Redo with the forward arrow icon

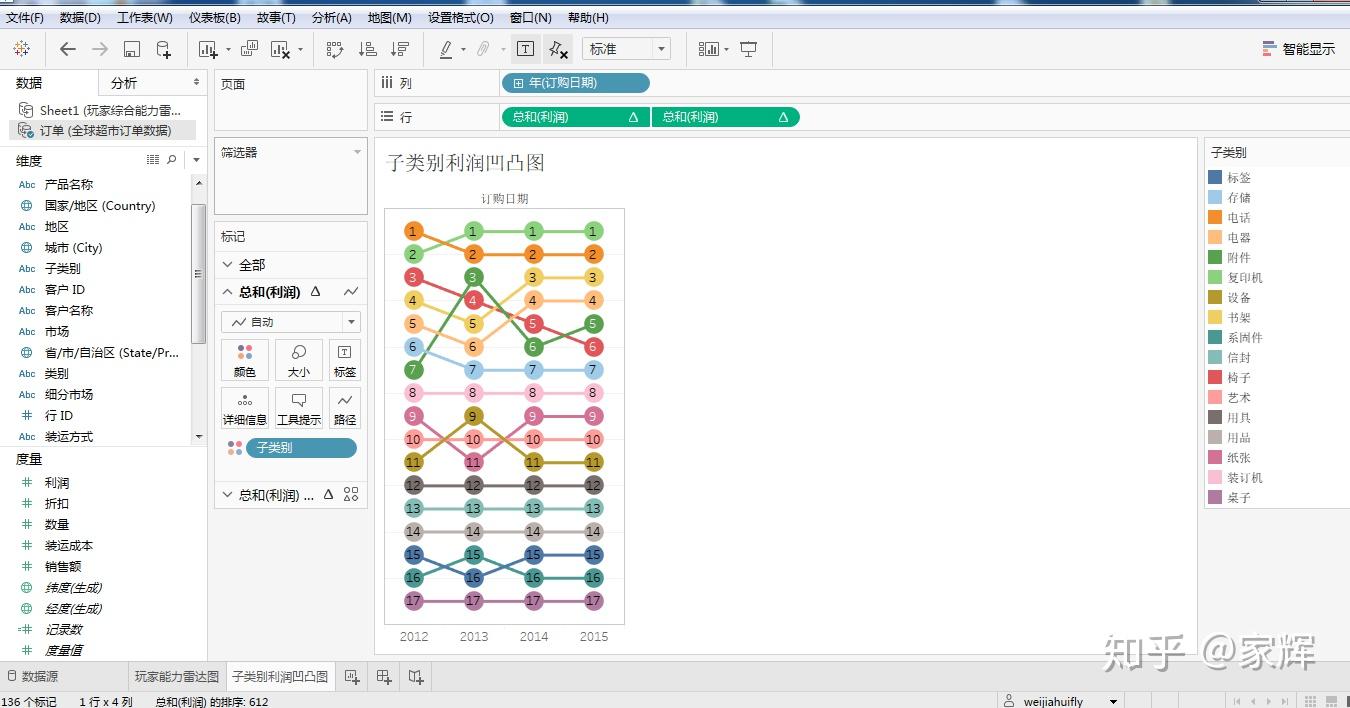[99, 49]
